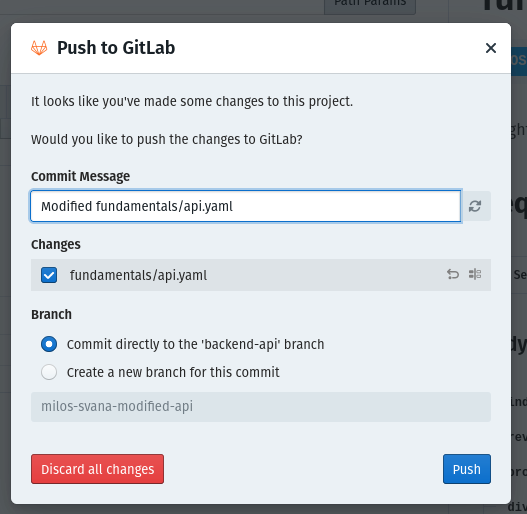This screenshot has height=514, width=527.
Task: Select commit directly to 'backend-api' radio
Action: pyautogui.click(x=49, y=344)
